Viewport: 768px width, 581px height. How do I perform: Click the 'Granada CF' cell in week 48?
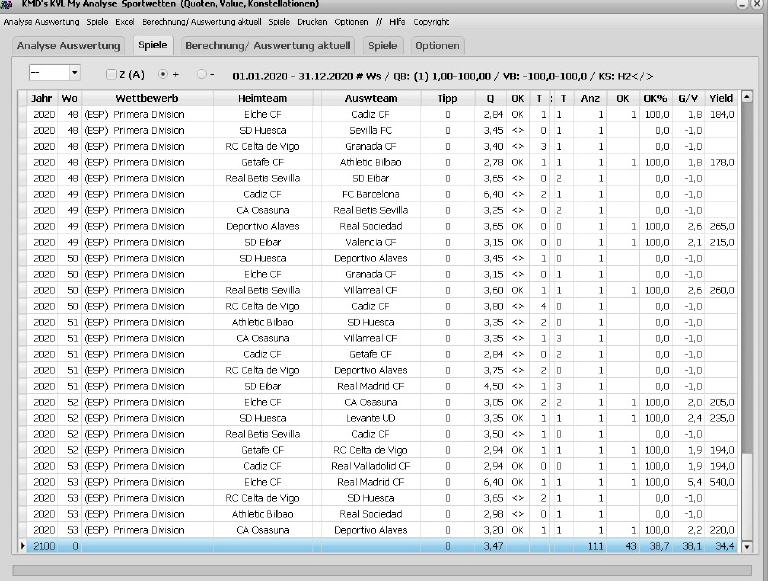[x=371, y=146]
